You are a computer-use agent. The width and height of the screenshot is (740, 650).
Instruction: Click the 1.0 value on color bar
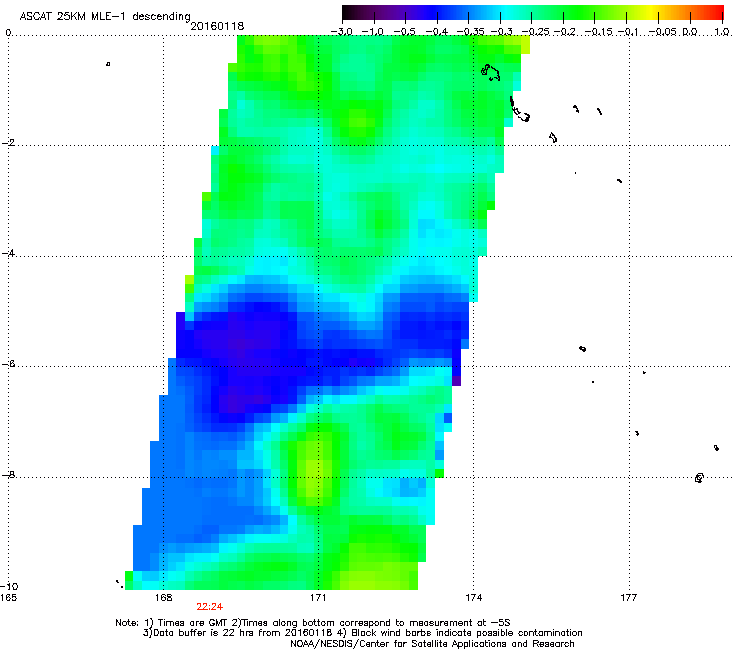[722, 32]
